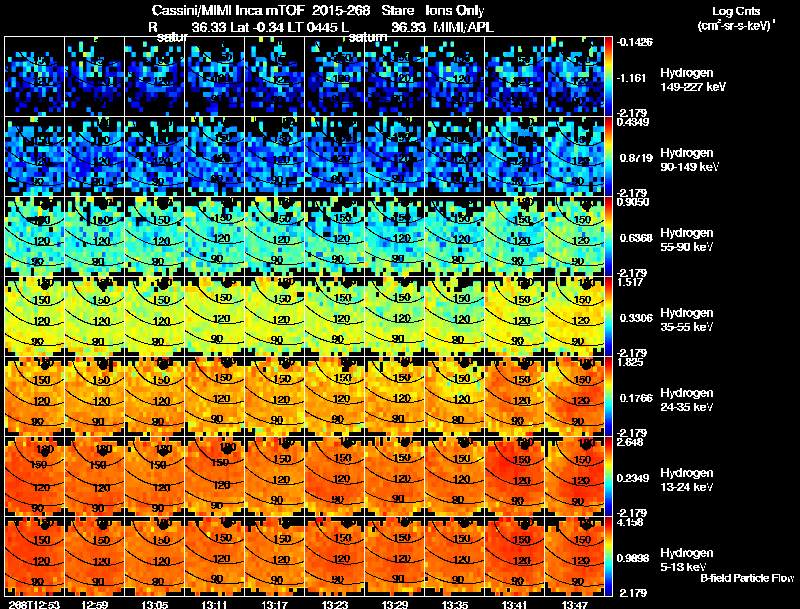
Task: Click the Log Cnts units heading
Action: click(736, 18)
